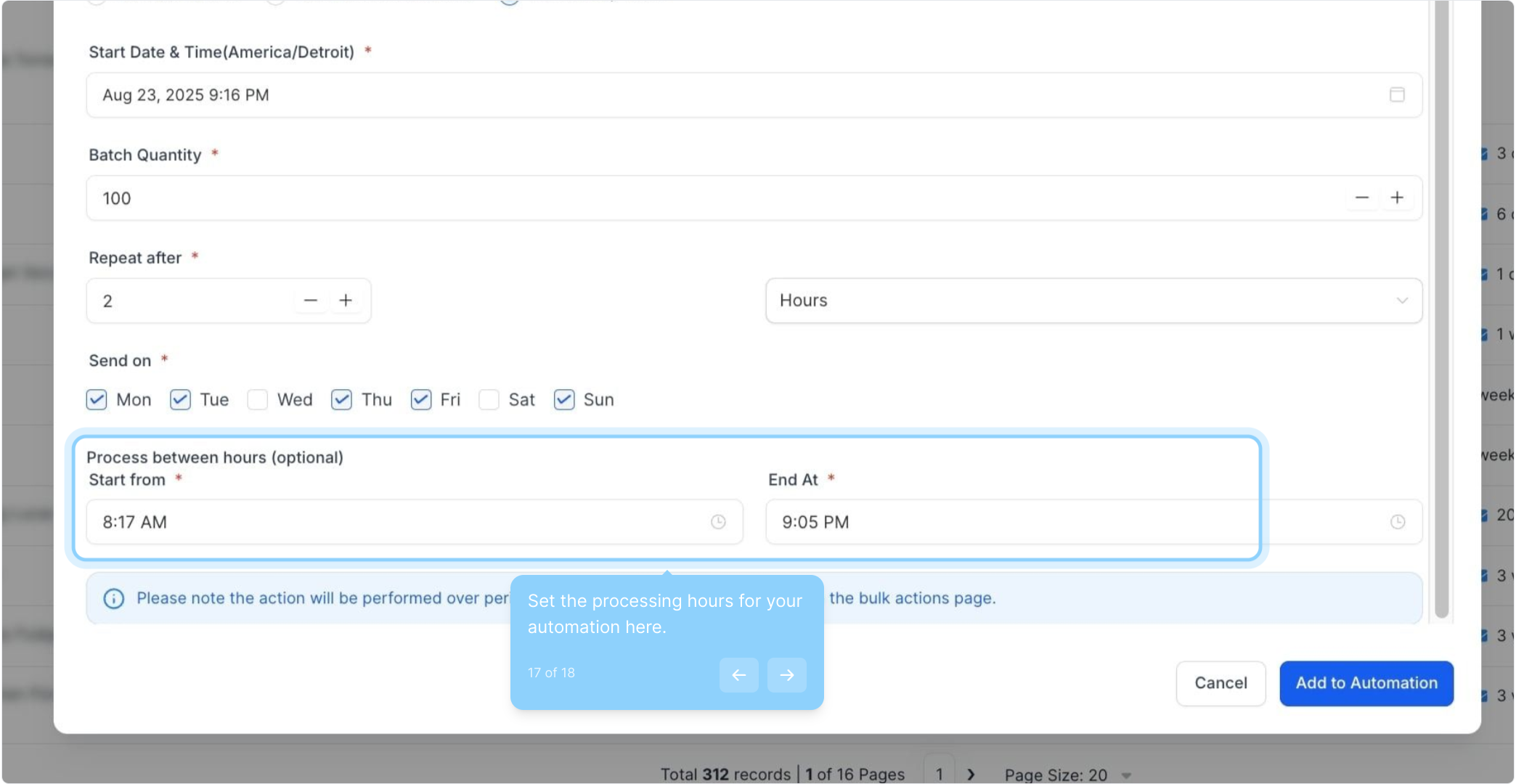Uncheck the Sun checkbox
Image resolution: width=1516 pixels, height=784 pixels.
[x=564, y=400]
